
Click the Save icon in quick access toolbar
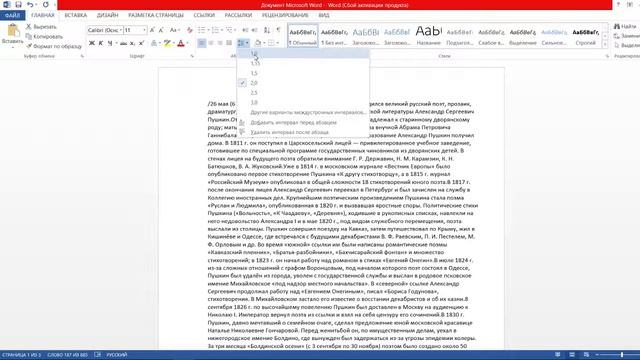pyautogui.click(x=18, y=4)
